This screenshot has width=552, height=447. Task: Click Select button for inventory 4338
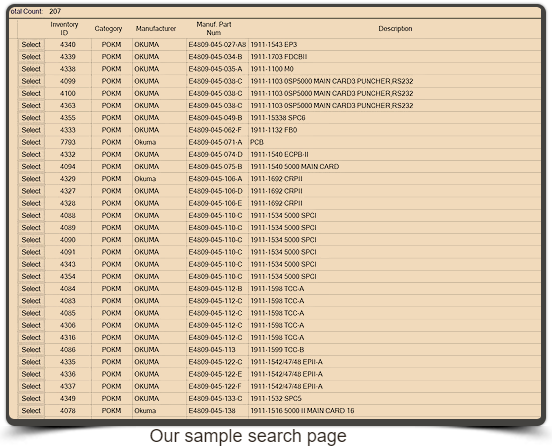pyautogui.click(x=31, y=69)
